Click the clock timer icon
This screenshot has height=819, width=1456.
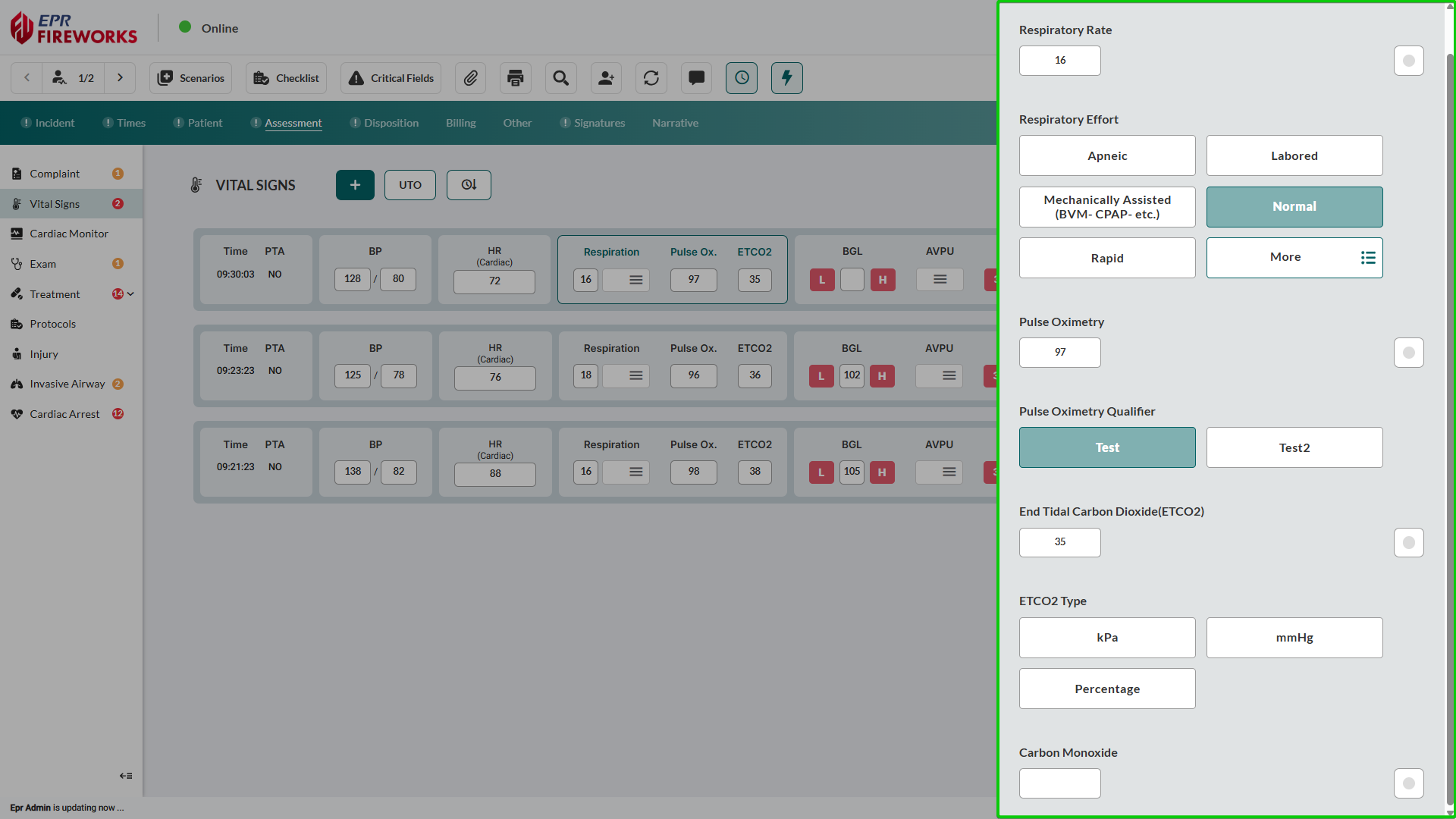pyautogui.click(x=741, y=78)
